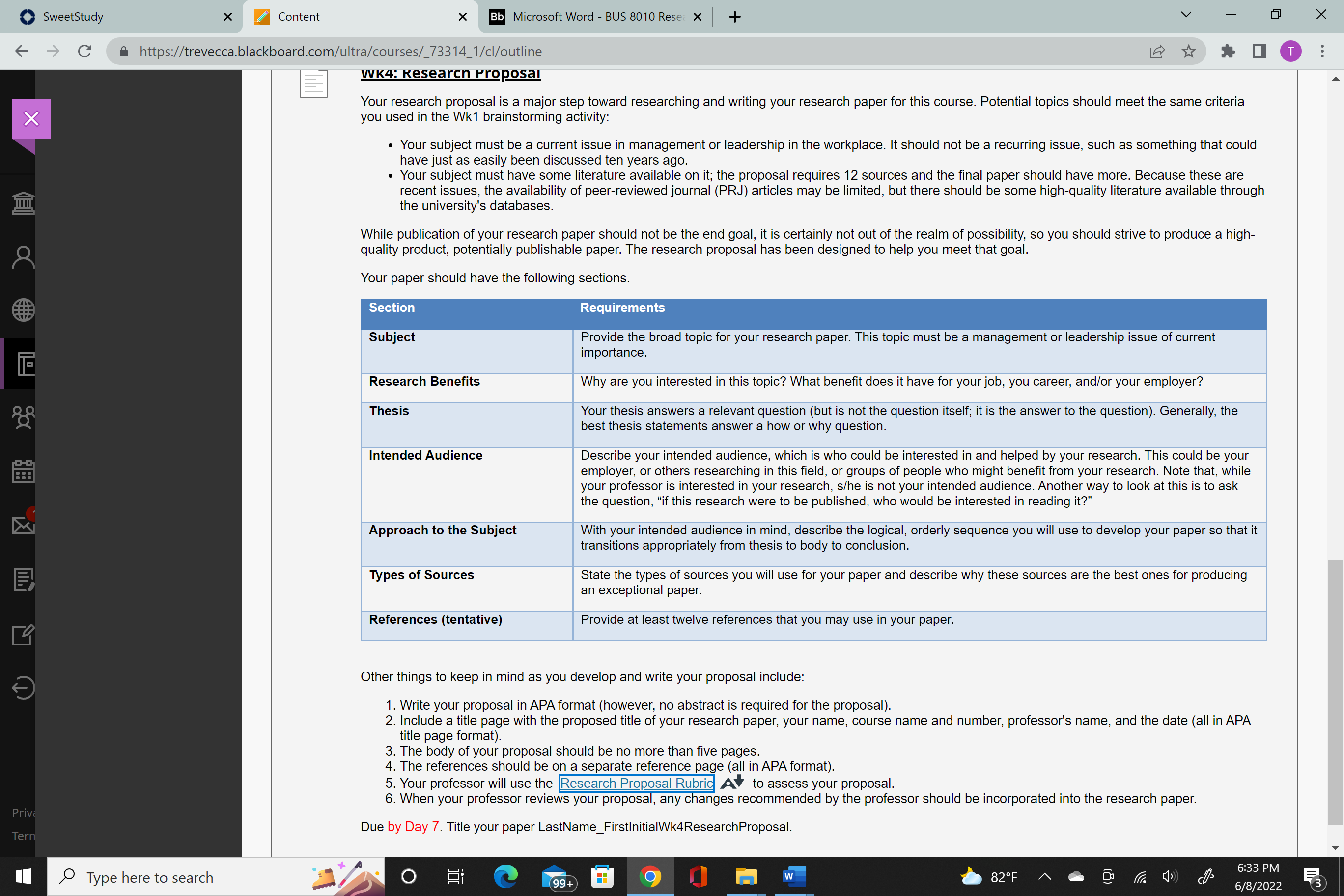Open the profile person icon in sidebar
Screen dimensions: 1344x896
24,257
